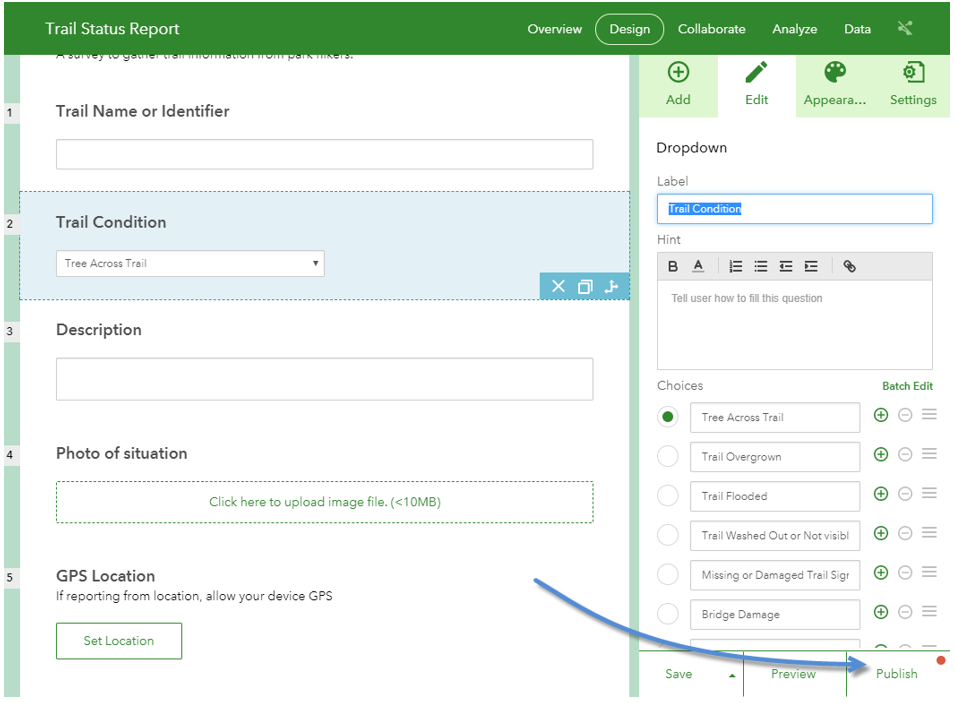Open survey Settings panel

(912, 85)
